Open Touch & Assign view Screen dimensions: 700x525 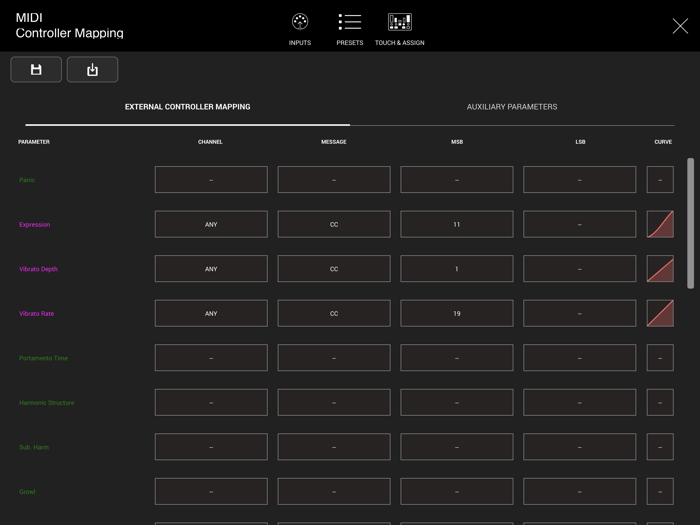(400, 29)
